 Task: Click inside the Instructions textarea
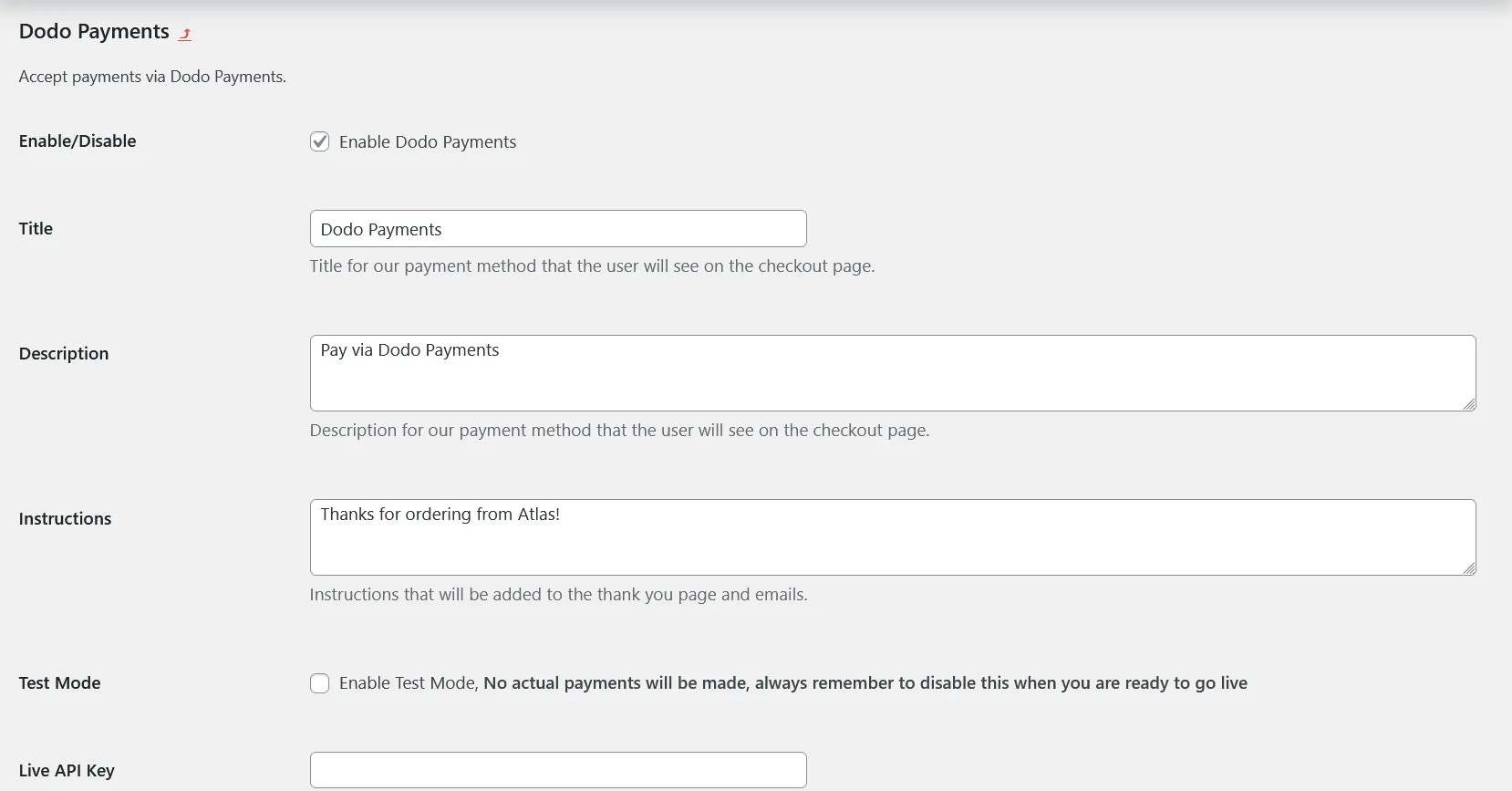893,537
